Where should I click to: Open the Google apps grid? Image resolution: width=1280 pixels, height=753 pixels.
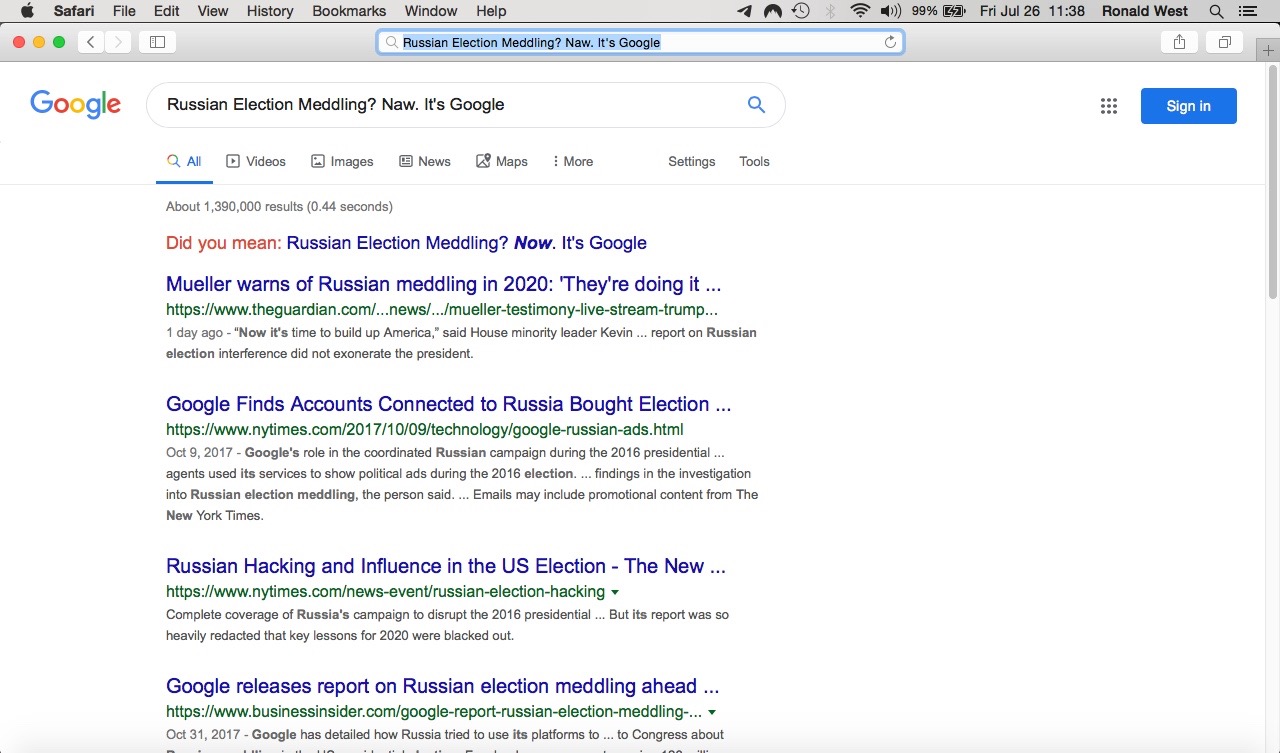tap(1108, 106)
